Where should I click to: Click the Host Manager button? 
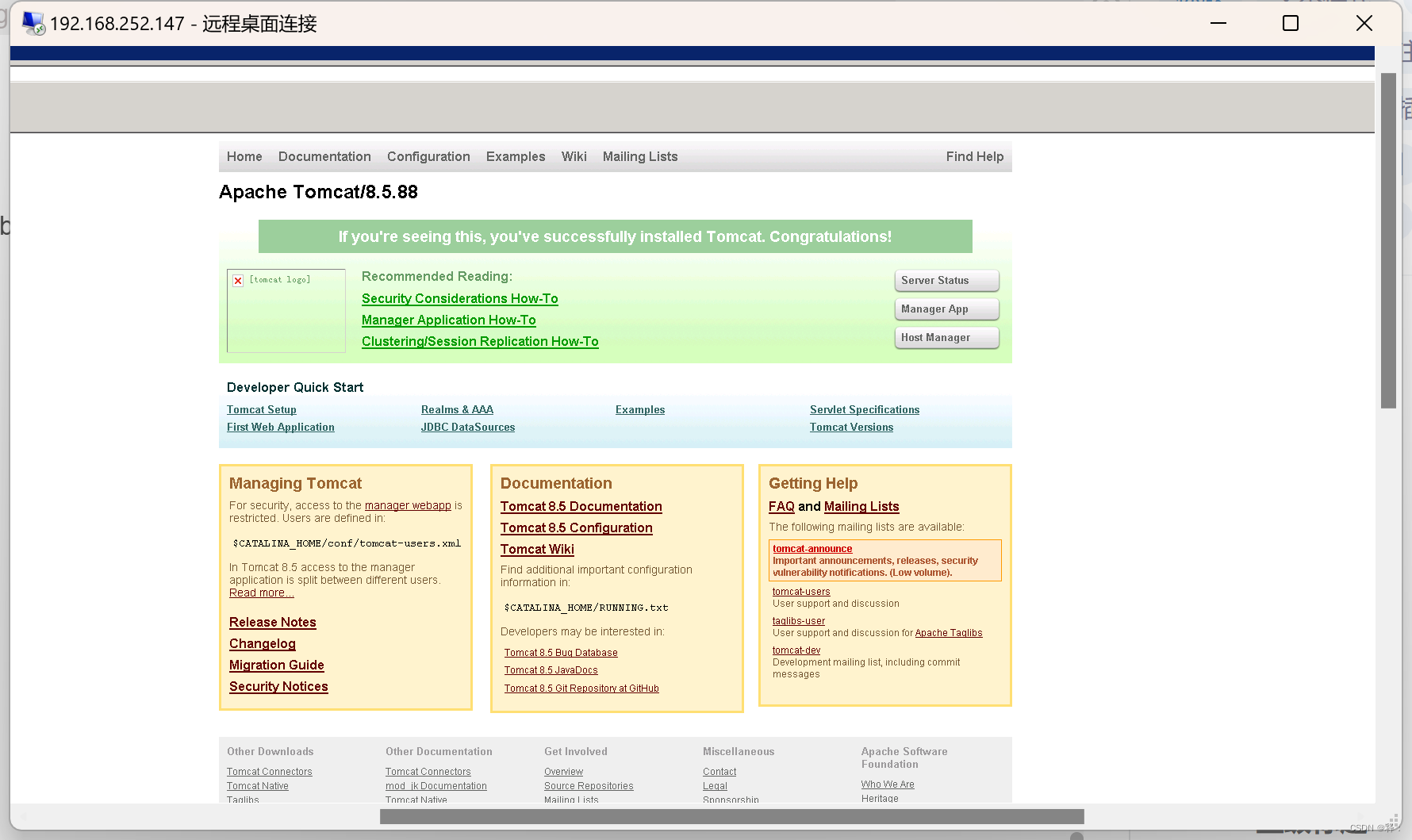point(947,338)
